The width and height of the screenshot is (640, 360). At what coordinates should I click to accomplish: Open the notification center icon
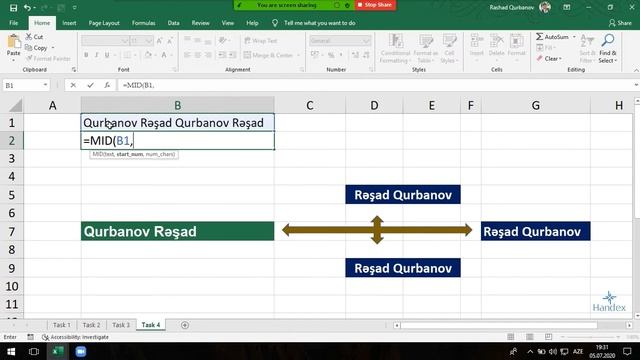tap(627, 351)
